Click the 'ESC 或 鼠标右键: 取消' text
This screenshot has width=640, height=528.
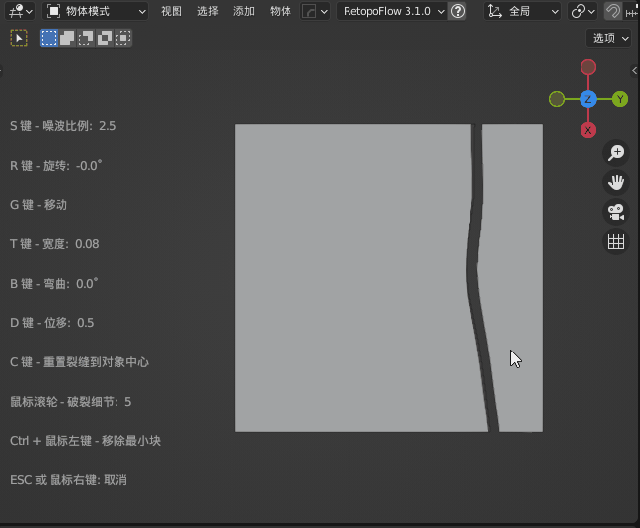click(68, 480)
